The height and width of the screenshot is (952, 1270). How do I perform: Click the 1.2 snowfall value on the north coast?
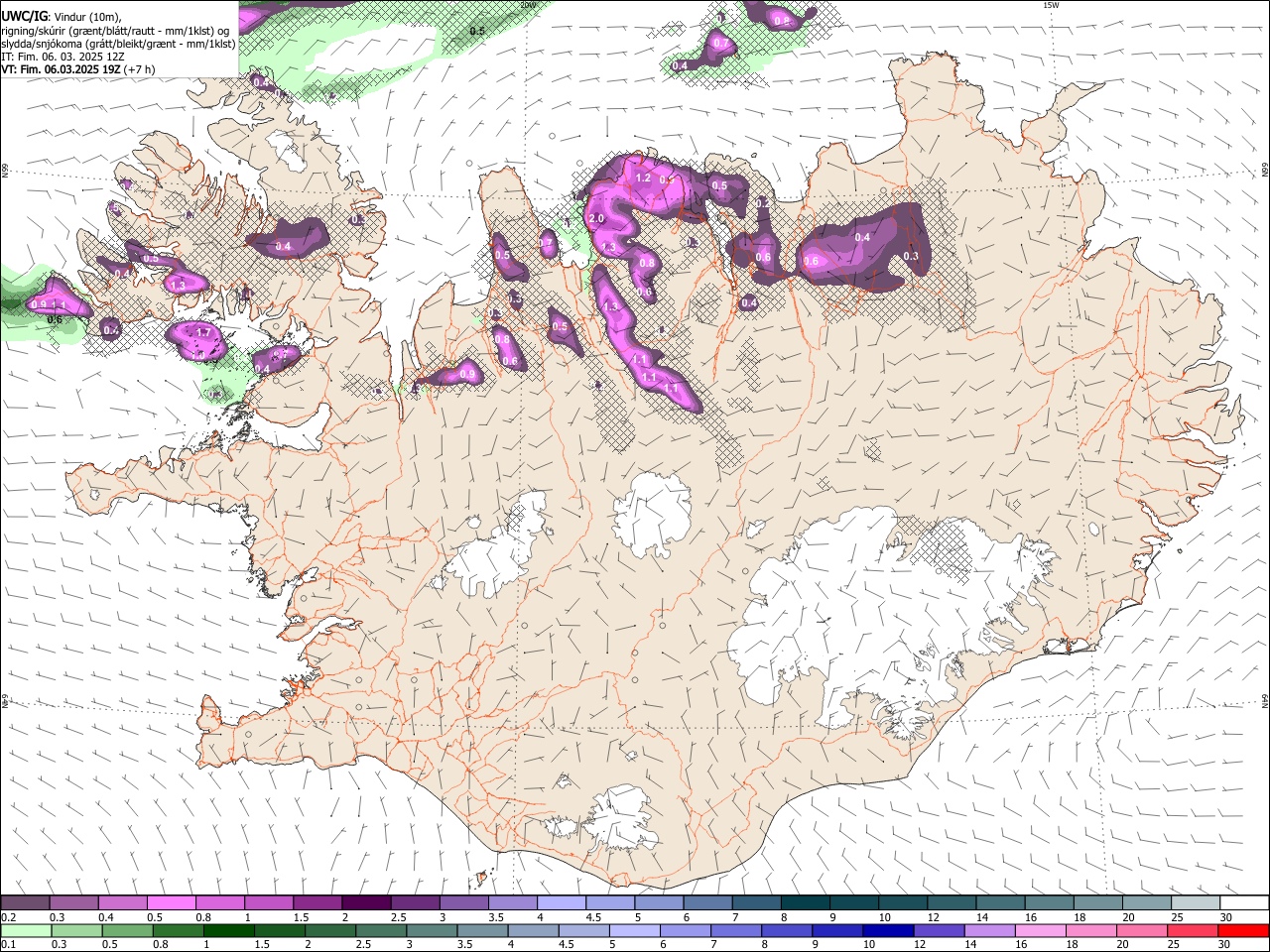643,178
